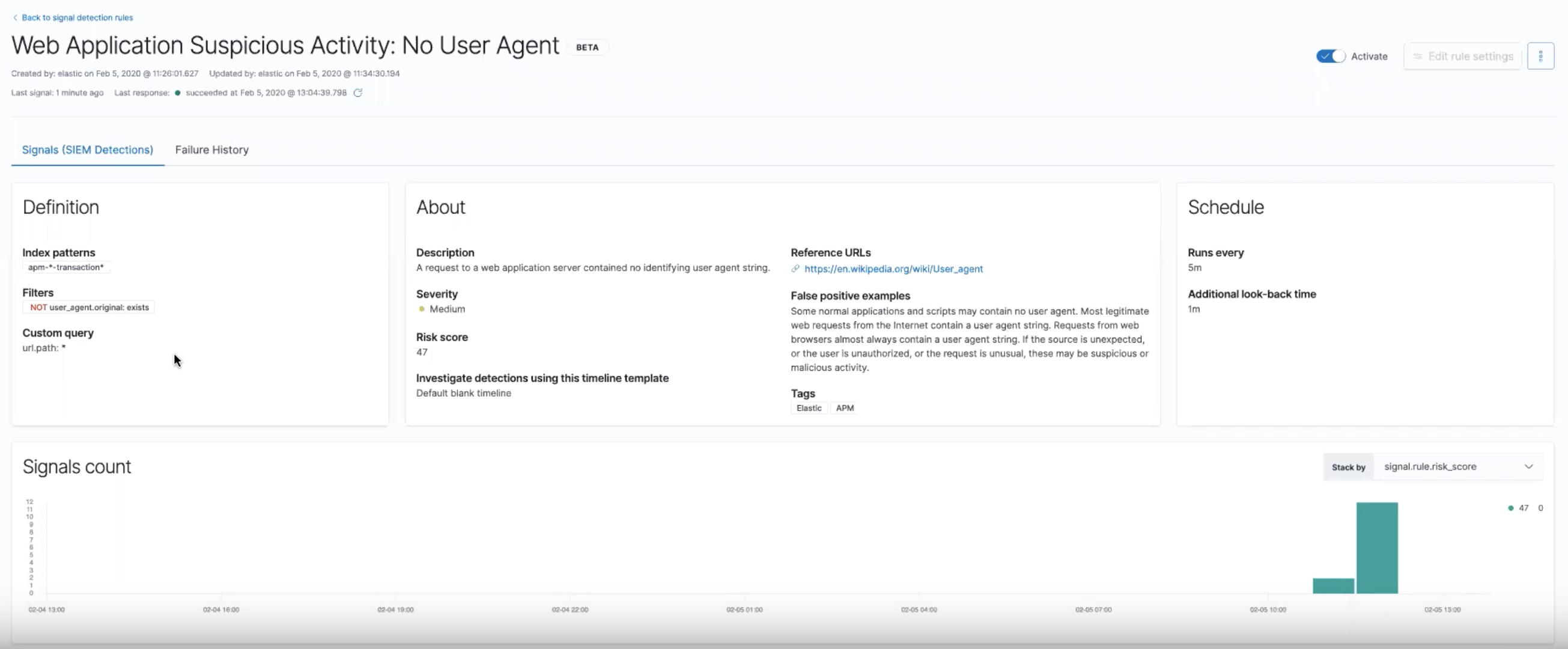This screenshot has height=649, width=1568.
Task: Open the Failure History tab
Action: [x=212, y=150]
